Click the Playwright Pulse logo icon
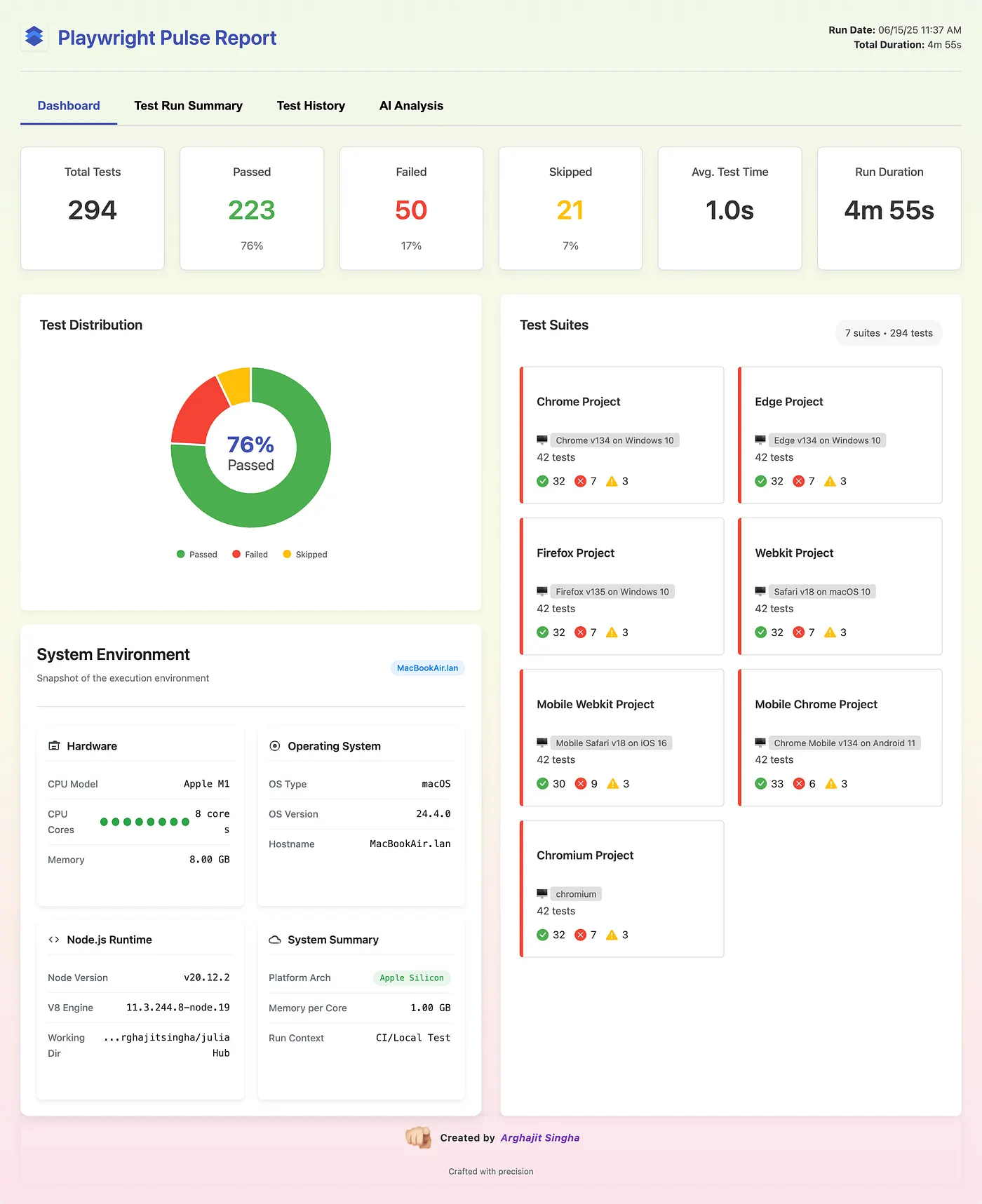Screen dimensions: 982x1204 pos(34,36)
